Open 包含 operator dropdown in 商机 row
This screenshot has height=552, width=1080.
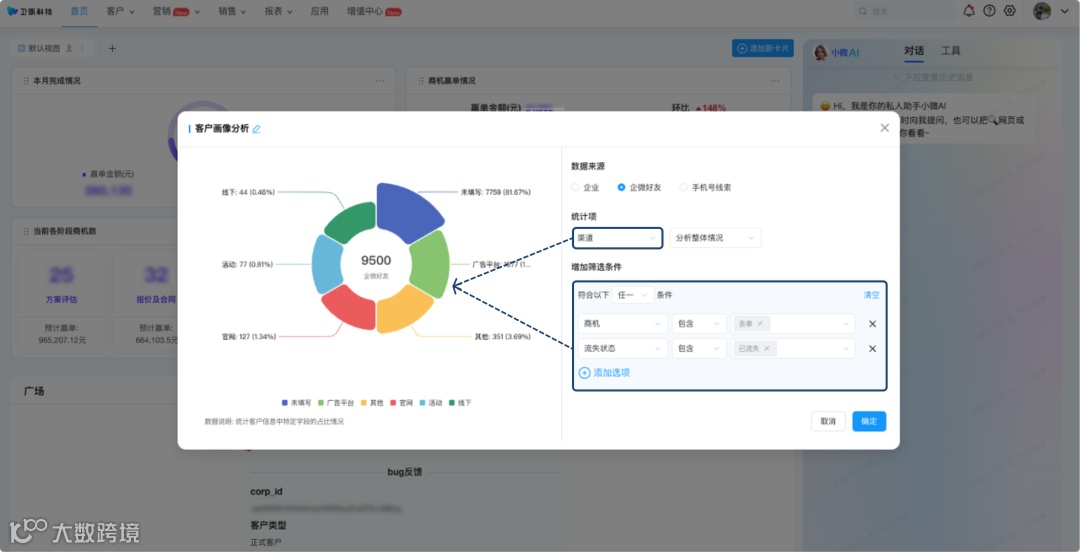click(x=699, y=324)
